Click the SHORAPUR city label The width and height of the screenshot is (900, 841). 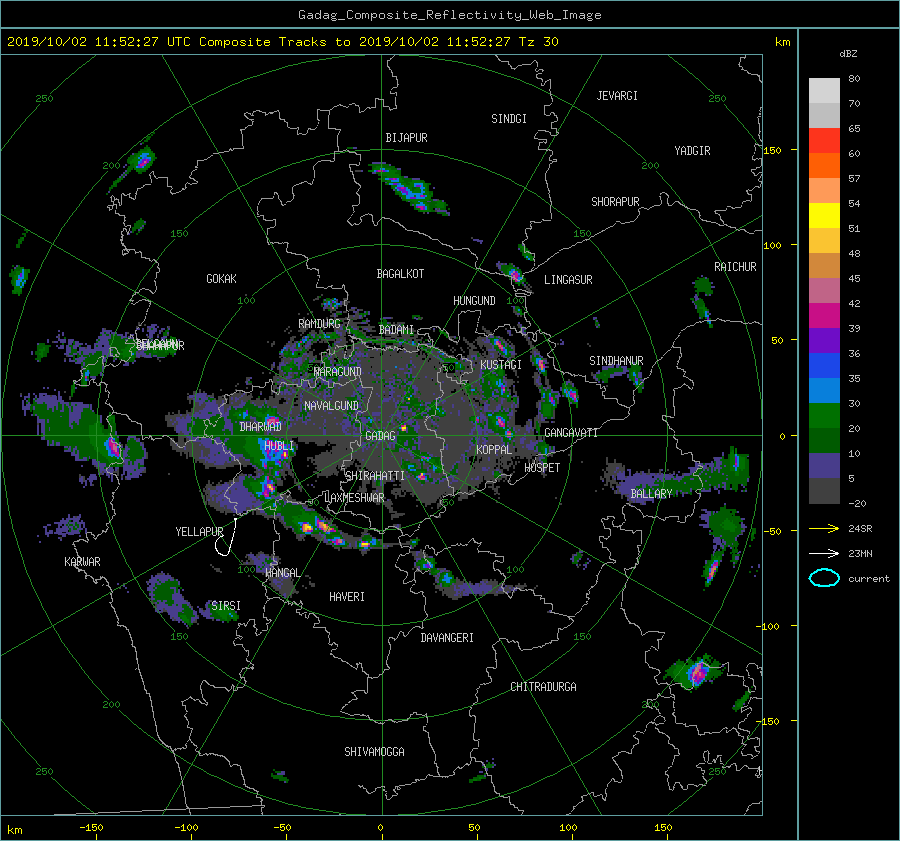point(615,202)
